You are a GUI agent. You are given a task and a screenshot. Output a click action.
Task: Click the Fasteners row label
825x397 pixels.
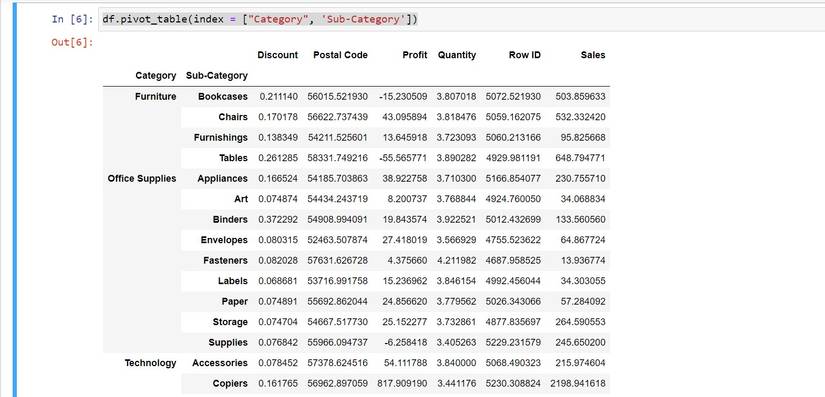[x=226, y=261]
